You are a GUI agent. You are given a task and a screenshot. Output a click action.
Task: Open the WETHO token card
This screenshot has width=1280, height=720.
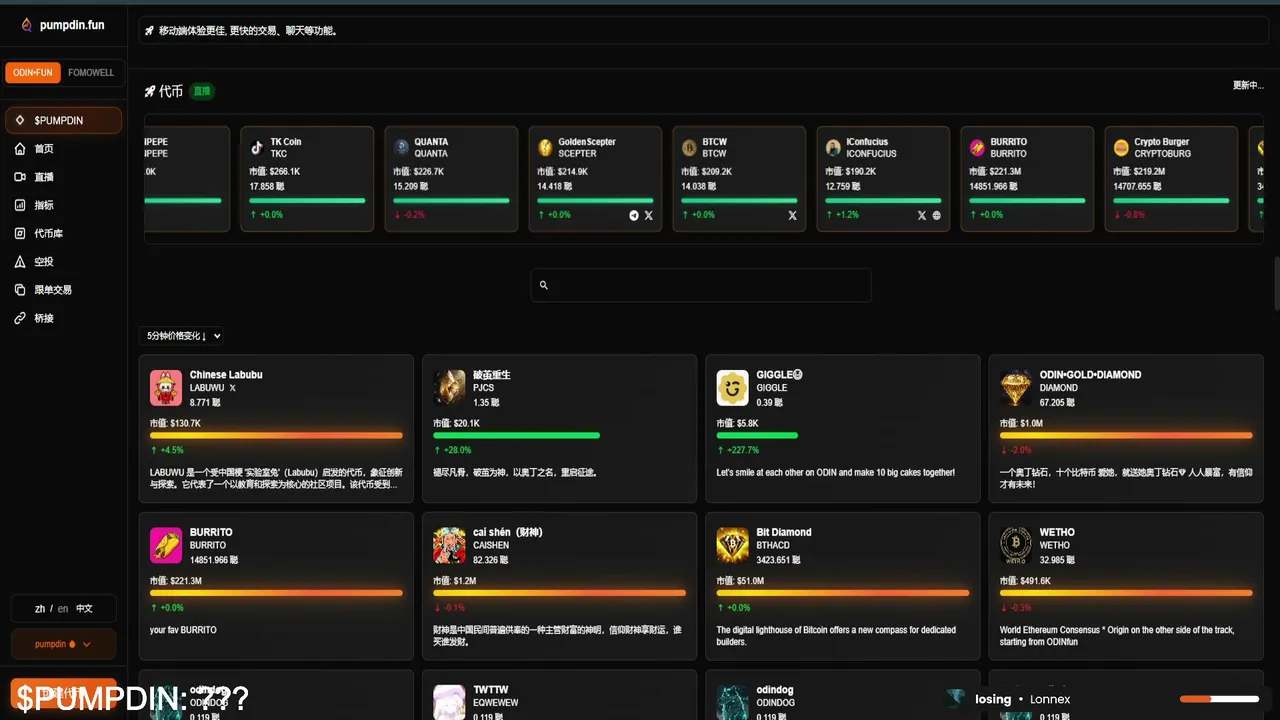[1126, 586]
